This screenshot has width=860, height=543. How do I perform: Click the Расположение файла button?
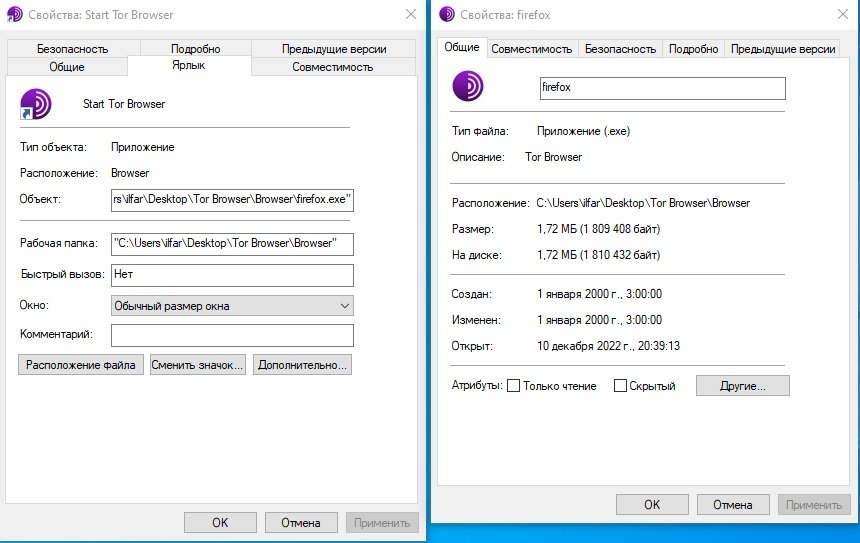(x=81, y=365)
